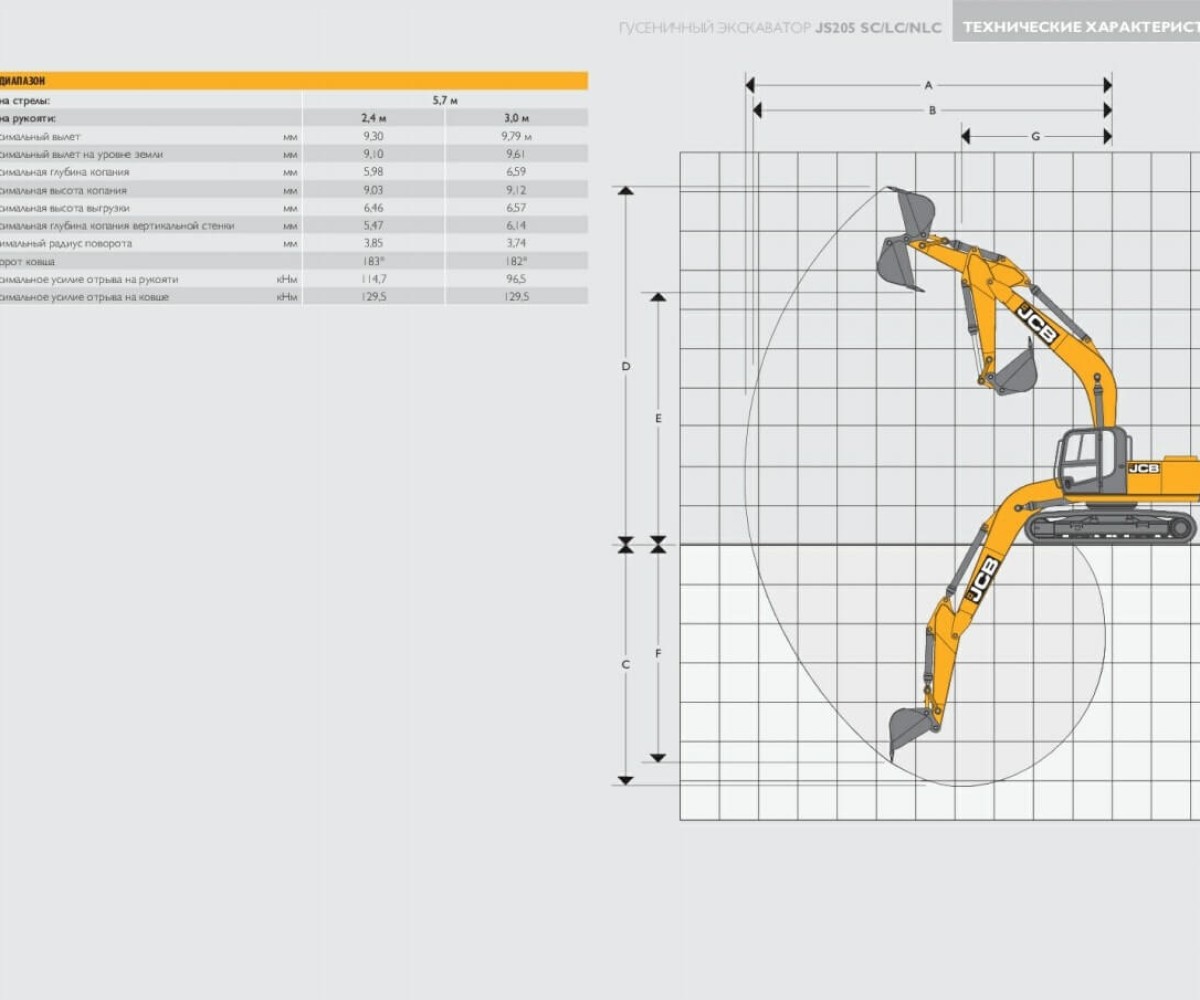Click dimension label B arrow line
Screen dimensions: 1200x1000
[932, 111]
